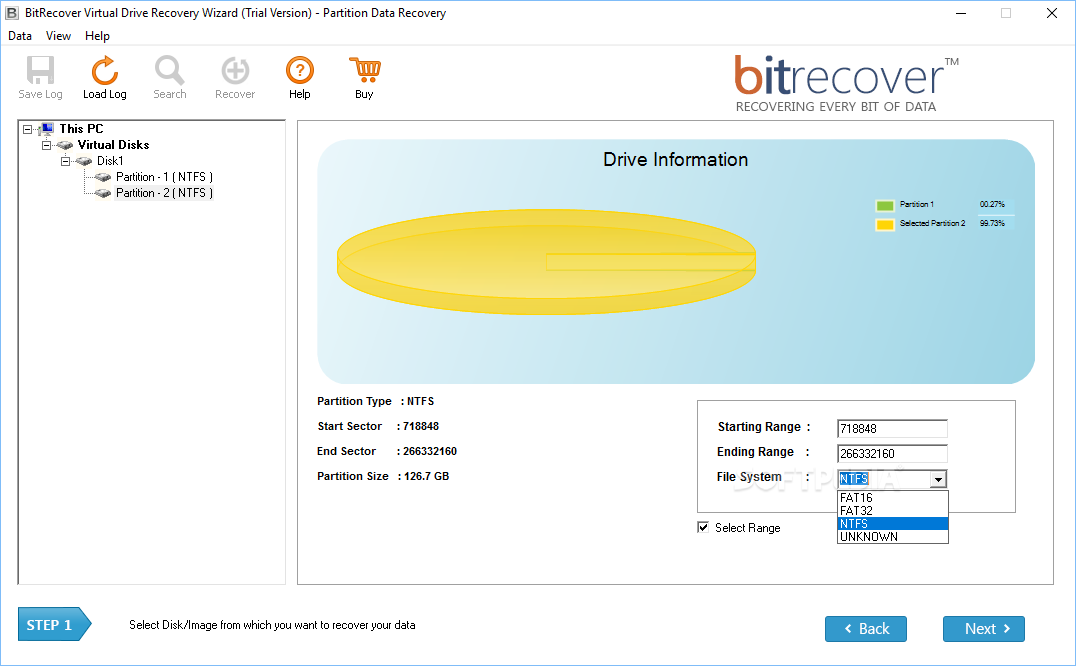Open the Data menu
This screenshot has height=666, width=1076.
20,36
